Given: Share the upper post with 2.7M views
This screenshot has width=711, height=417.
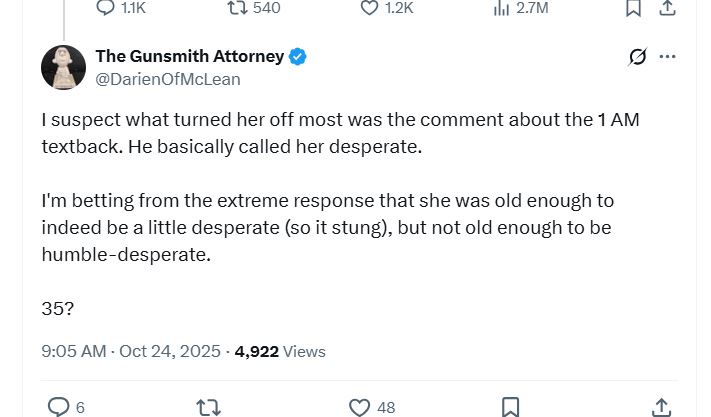Looking at the screenshot, I should 667,8.
